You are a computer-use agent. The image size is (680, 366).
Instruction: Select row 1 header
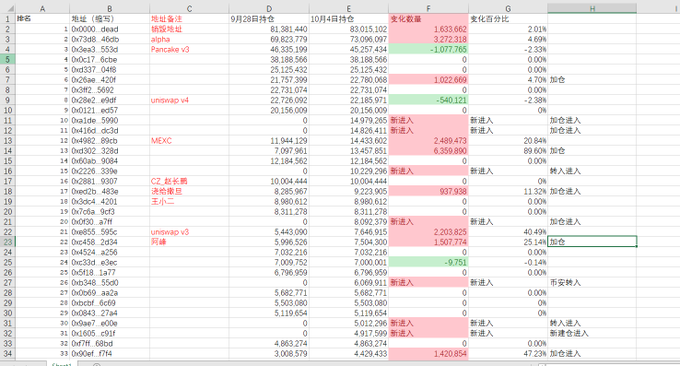[7, 19]
